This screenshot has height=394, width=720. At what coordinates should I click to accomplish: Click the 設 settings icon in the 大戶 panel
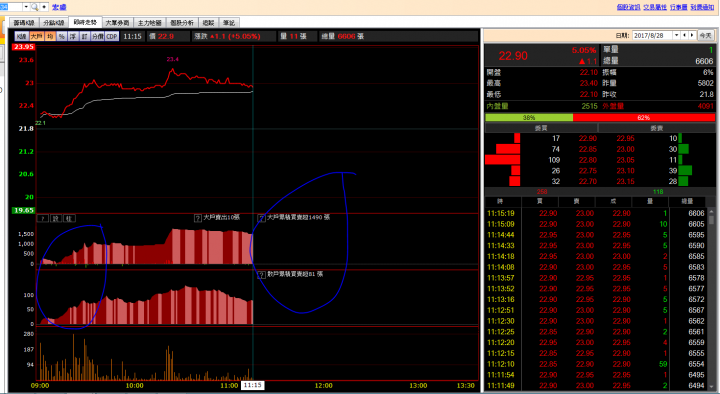coord(56,219)
